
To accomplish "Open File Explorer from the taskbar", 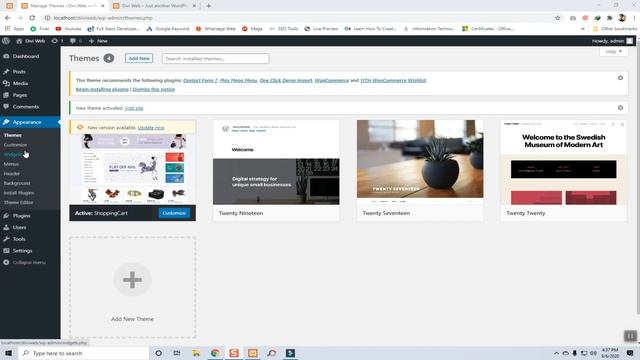I will click(x=196, y=353).
